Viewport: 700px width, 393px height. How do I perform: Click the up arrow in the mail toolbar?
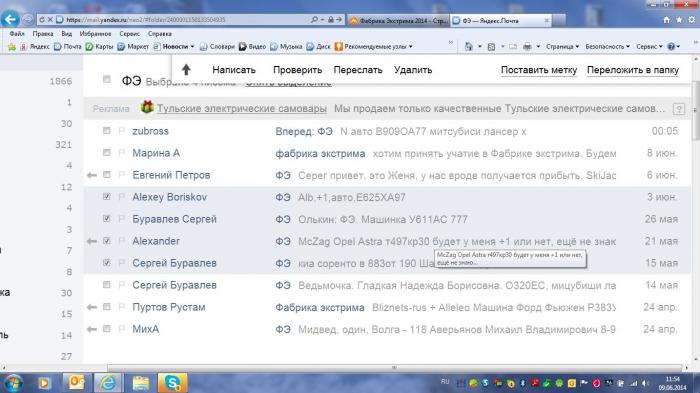tap(186, 70)
